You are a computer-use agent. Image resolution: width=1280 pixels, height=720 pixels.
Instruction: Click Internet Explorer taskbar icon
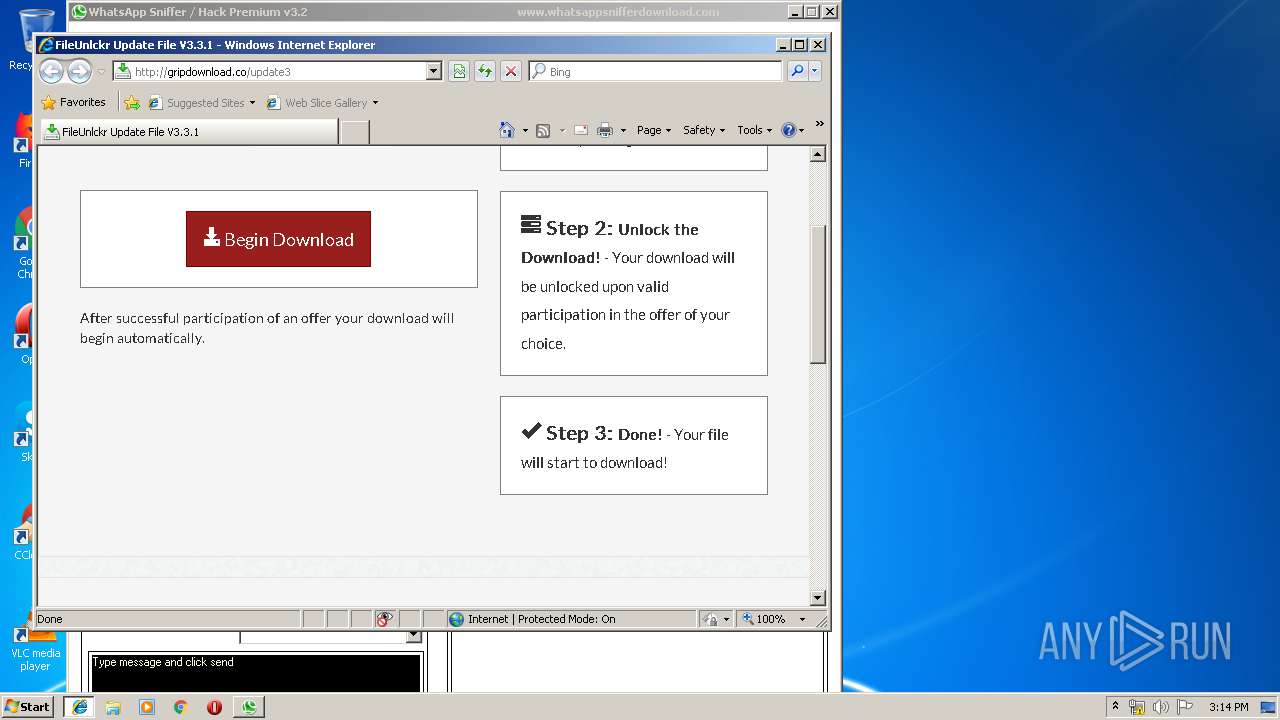pyautogui.click(x=80, y=707)
